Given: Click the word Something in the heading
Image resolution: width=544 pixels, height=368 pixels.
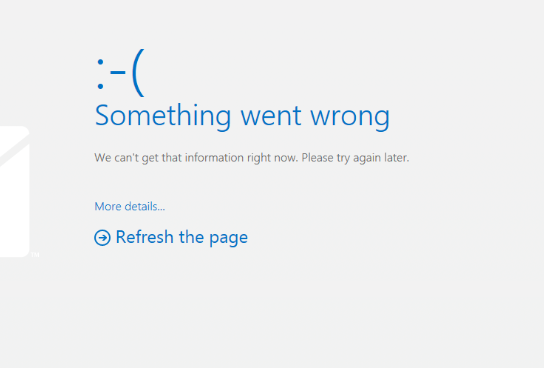Looking at the screenshot, I should click(163, 117).
